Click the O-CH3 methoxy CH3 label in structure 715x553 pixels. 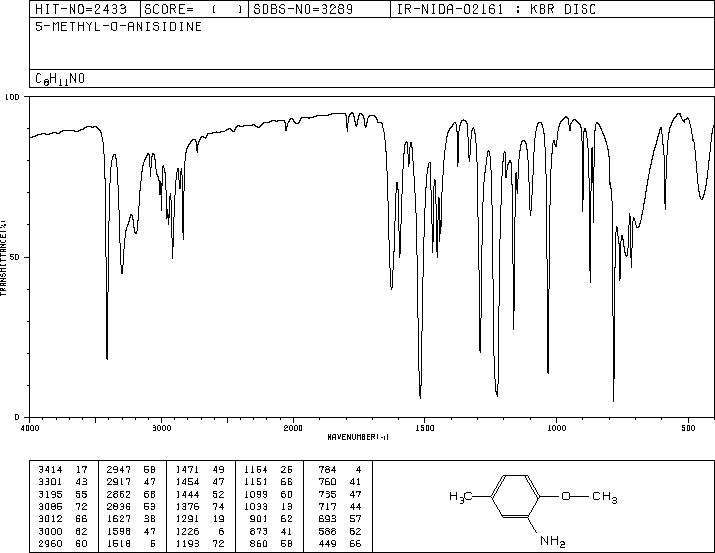pos(605,496)
